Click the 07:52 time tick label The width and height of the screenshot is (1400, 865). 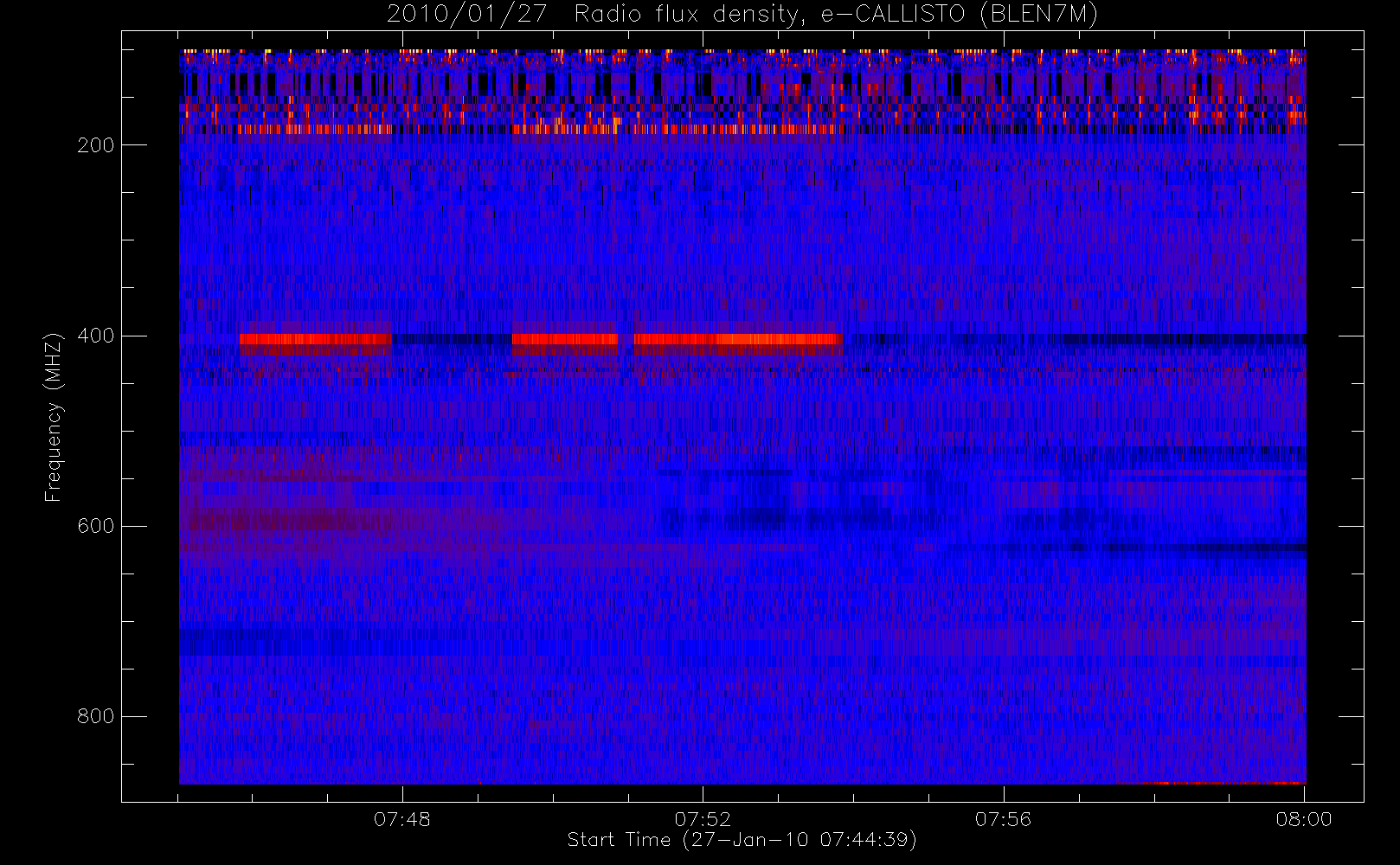tap(703, 819)
